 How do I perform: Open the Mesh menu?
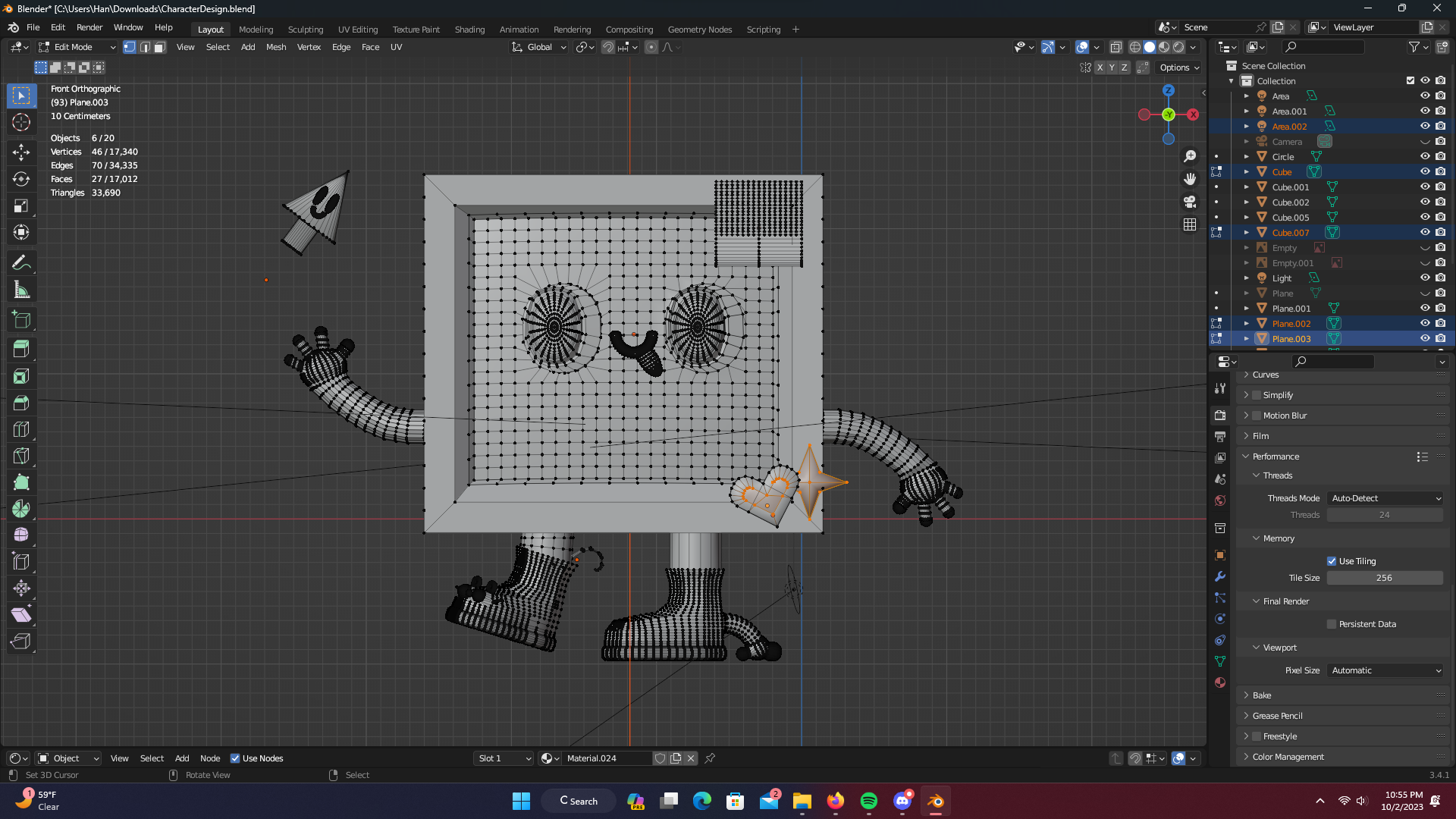coord(276,47)
